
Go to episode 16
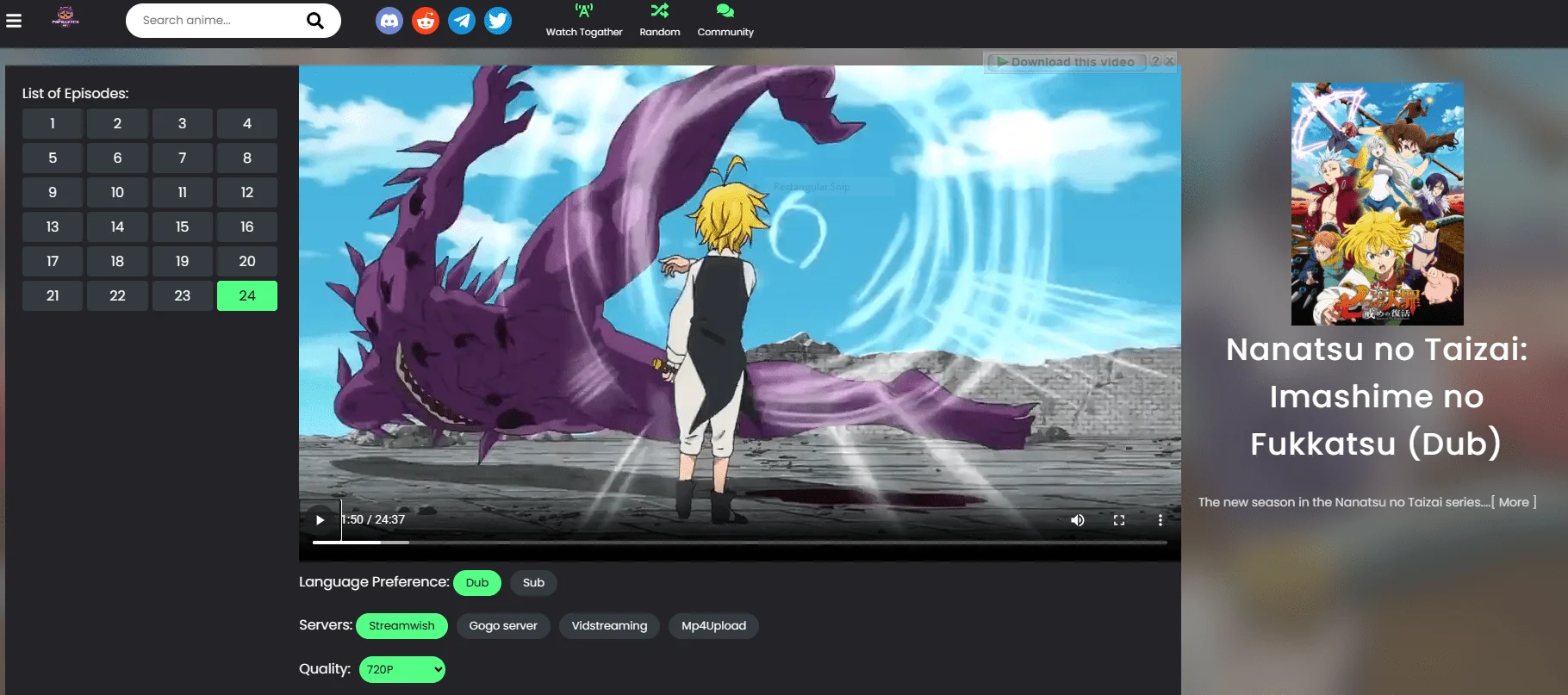[x=247, y=227]
